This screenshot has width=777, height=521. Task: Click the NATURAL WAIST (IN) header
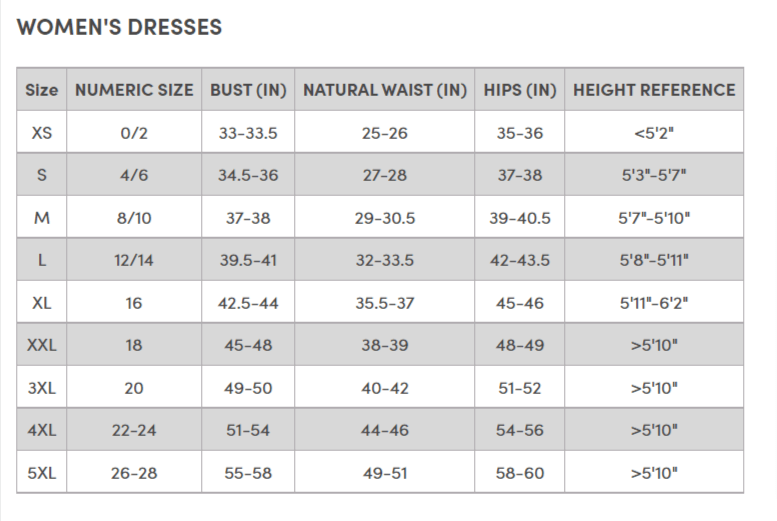coord(385,90)
